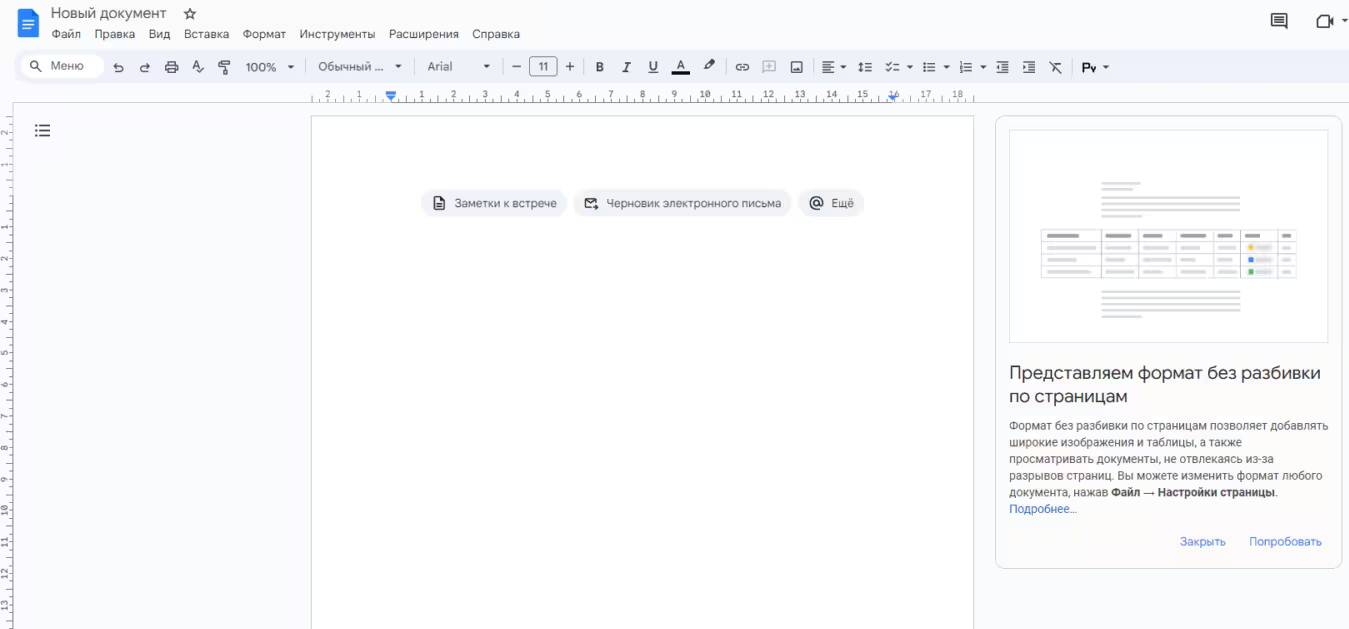Open the Файл menu
The height and width of the screenshot is (629, 1349).
(66, 34)
